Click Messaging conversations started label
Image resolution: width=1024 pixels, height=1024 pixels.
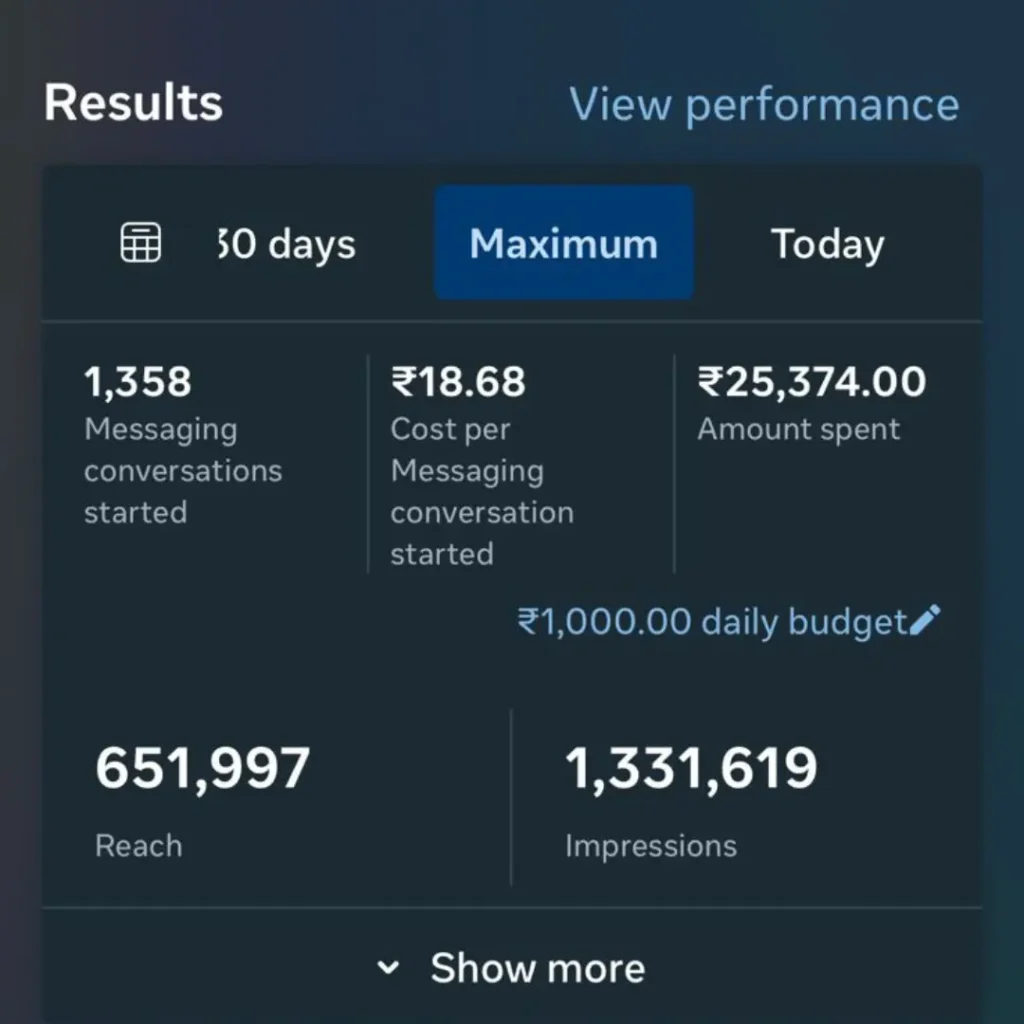[182, 470]
